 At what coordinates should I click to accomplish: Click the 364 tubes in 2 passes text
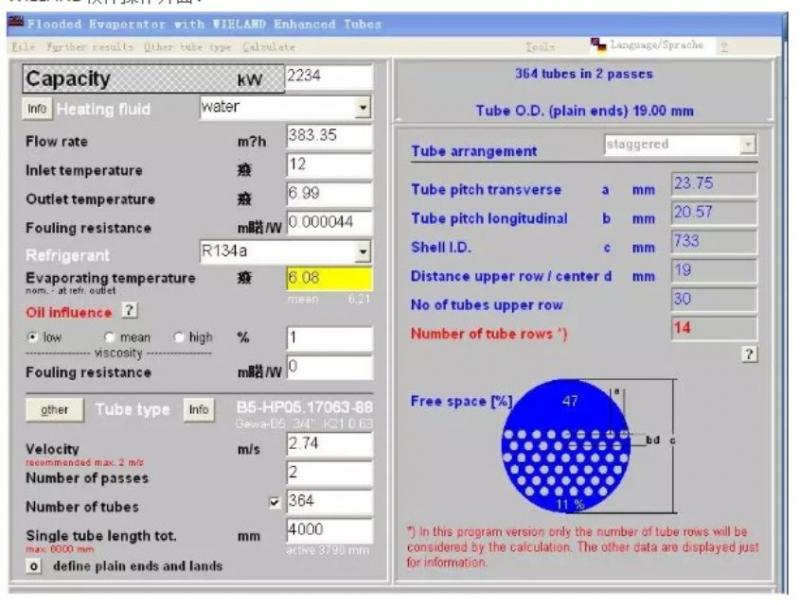(584, 74)
